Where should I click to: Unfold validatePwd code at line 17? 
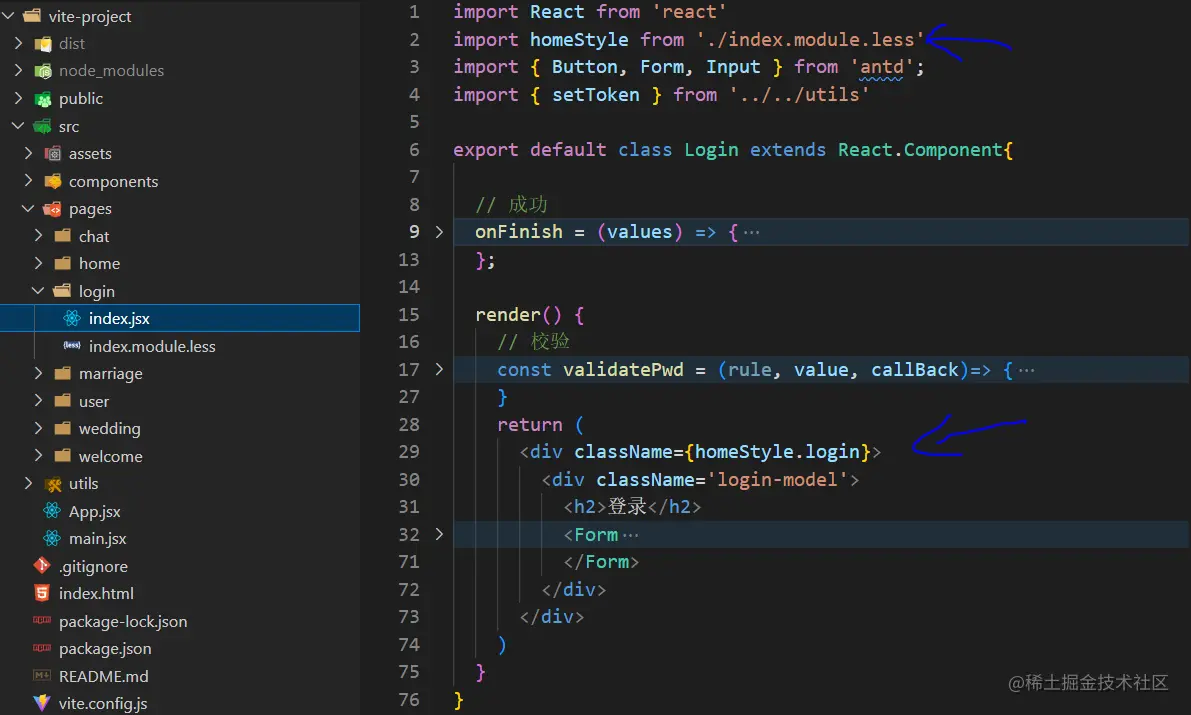point(439,369)
